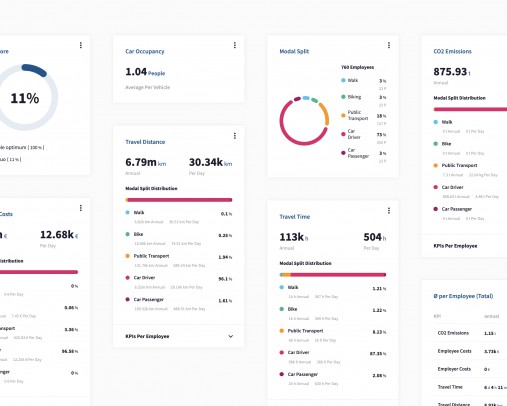The height and width of the screenshot is (406, 507).
Task: Click the 6.79m km annual distance value
Action: point(146,163)
